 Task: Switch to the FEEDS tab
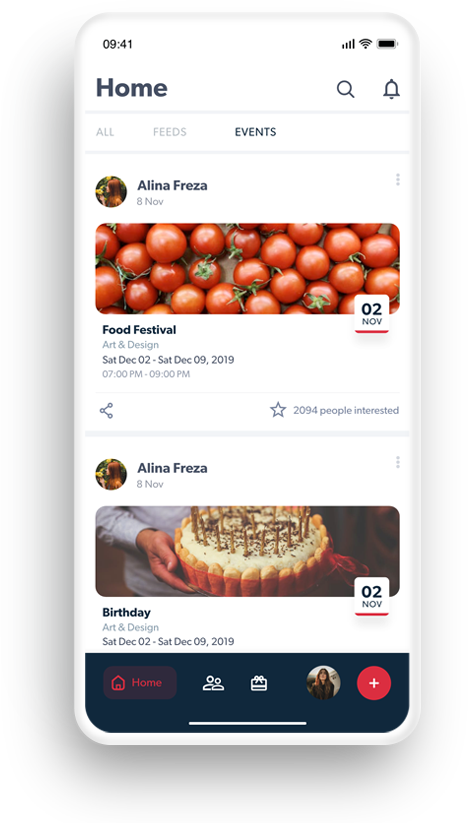pyautogui.click(x=169, y=132)
